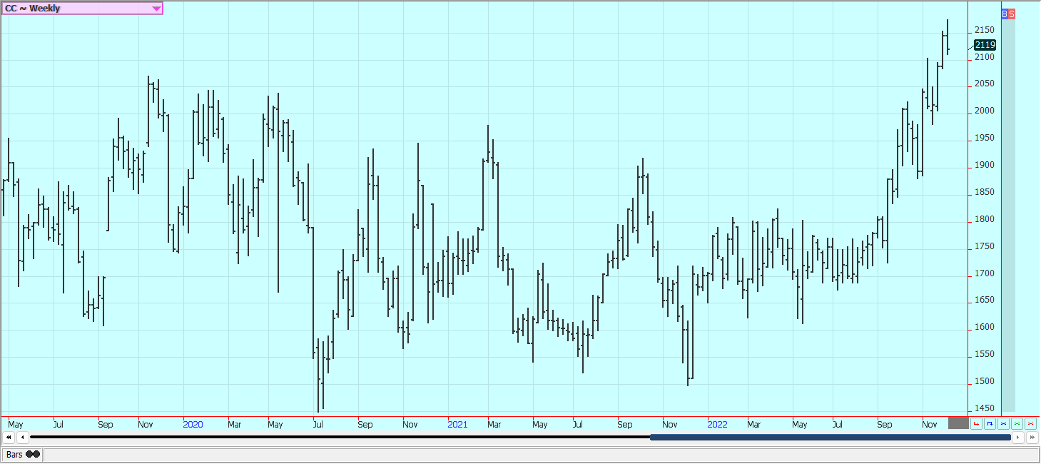Click the 1450 price axis label

click(x=984, y=409)
